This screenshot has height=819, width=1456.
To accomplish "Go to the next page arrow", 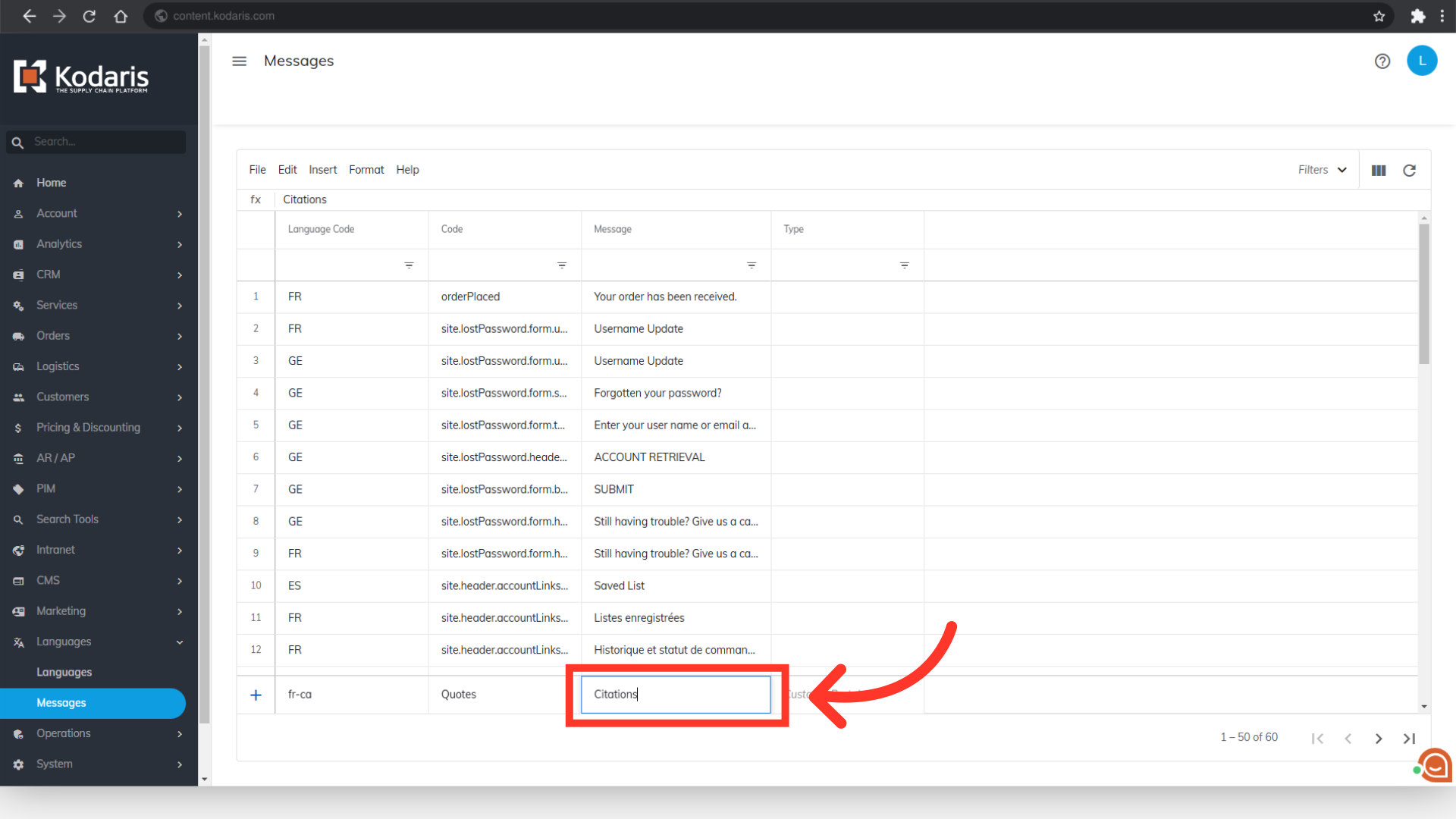I will click(x=1378, y=738).
